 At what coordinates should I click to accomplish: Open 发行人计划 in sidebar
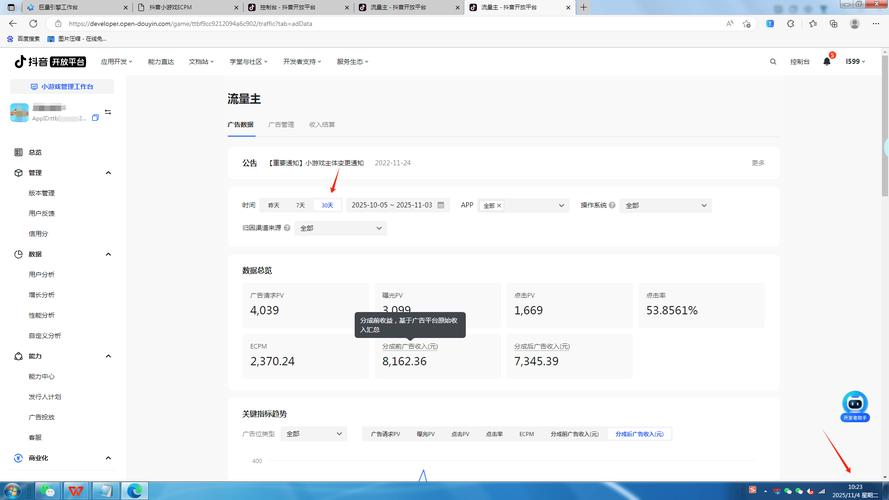coord(45,397)
